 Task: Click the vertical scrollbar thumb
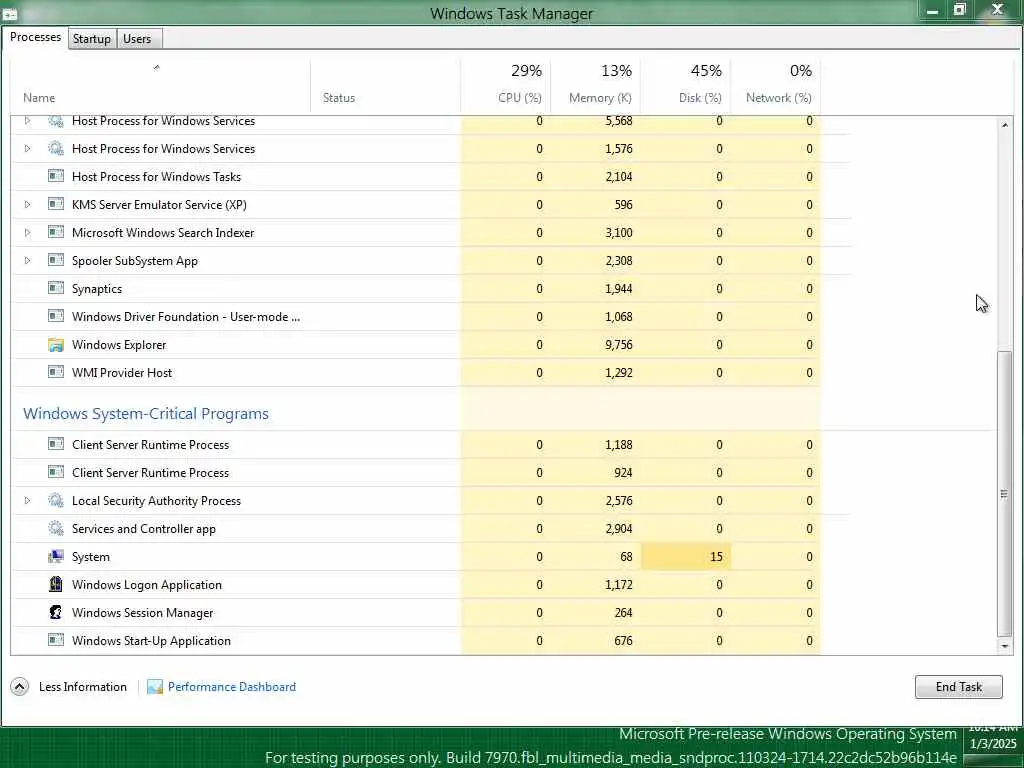point(1004,493)
